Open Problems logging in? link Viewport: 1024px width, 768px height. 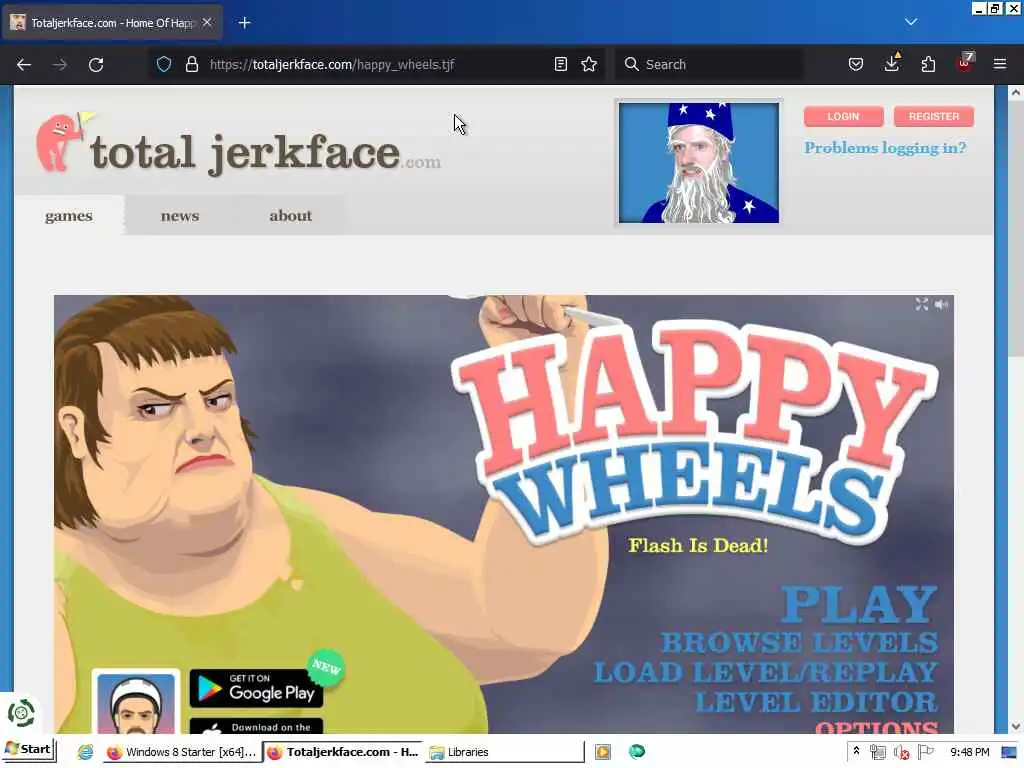point(885,148)
